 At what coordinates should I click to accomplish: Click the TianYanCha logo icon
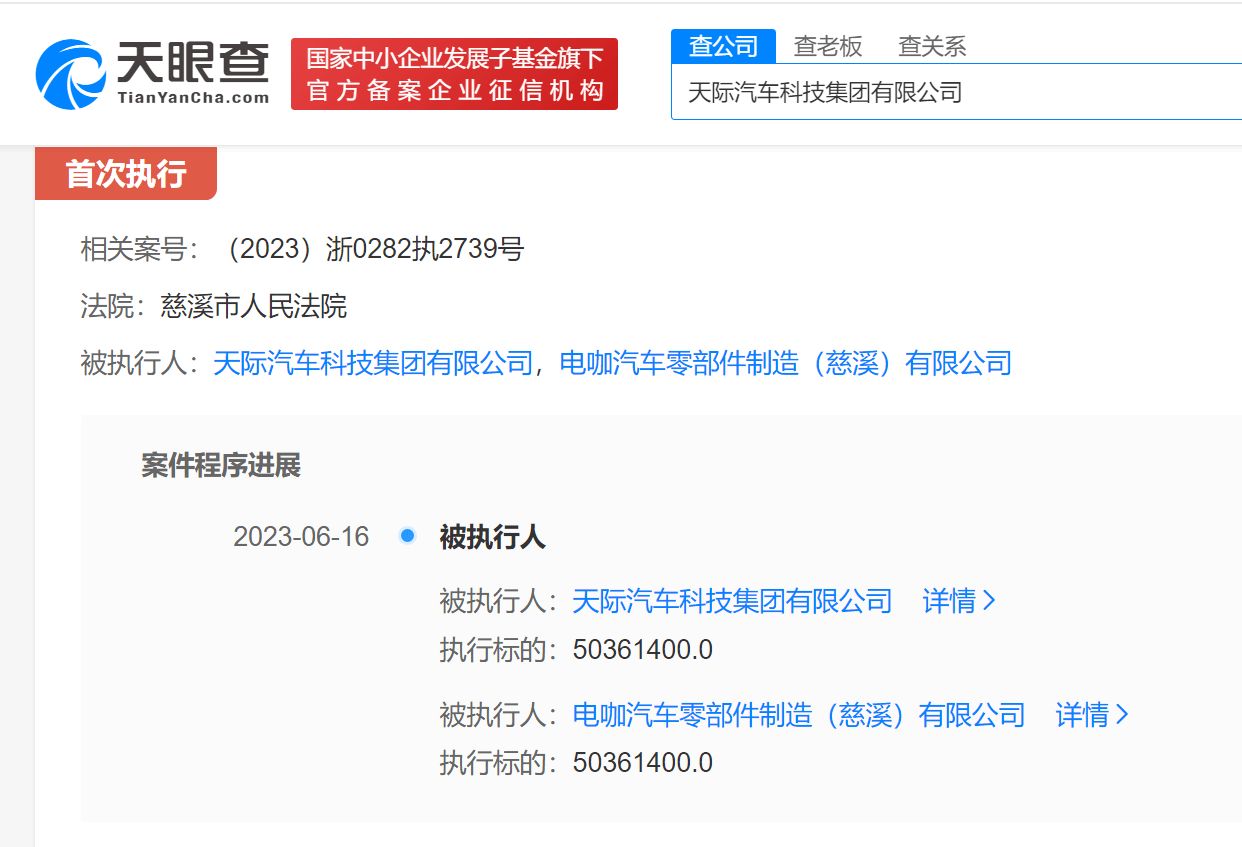click(71, 74)
